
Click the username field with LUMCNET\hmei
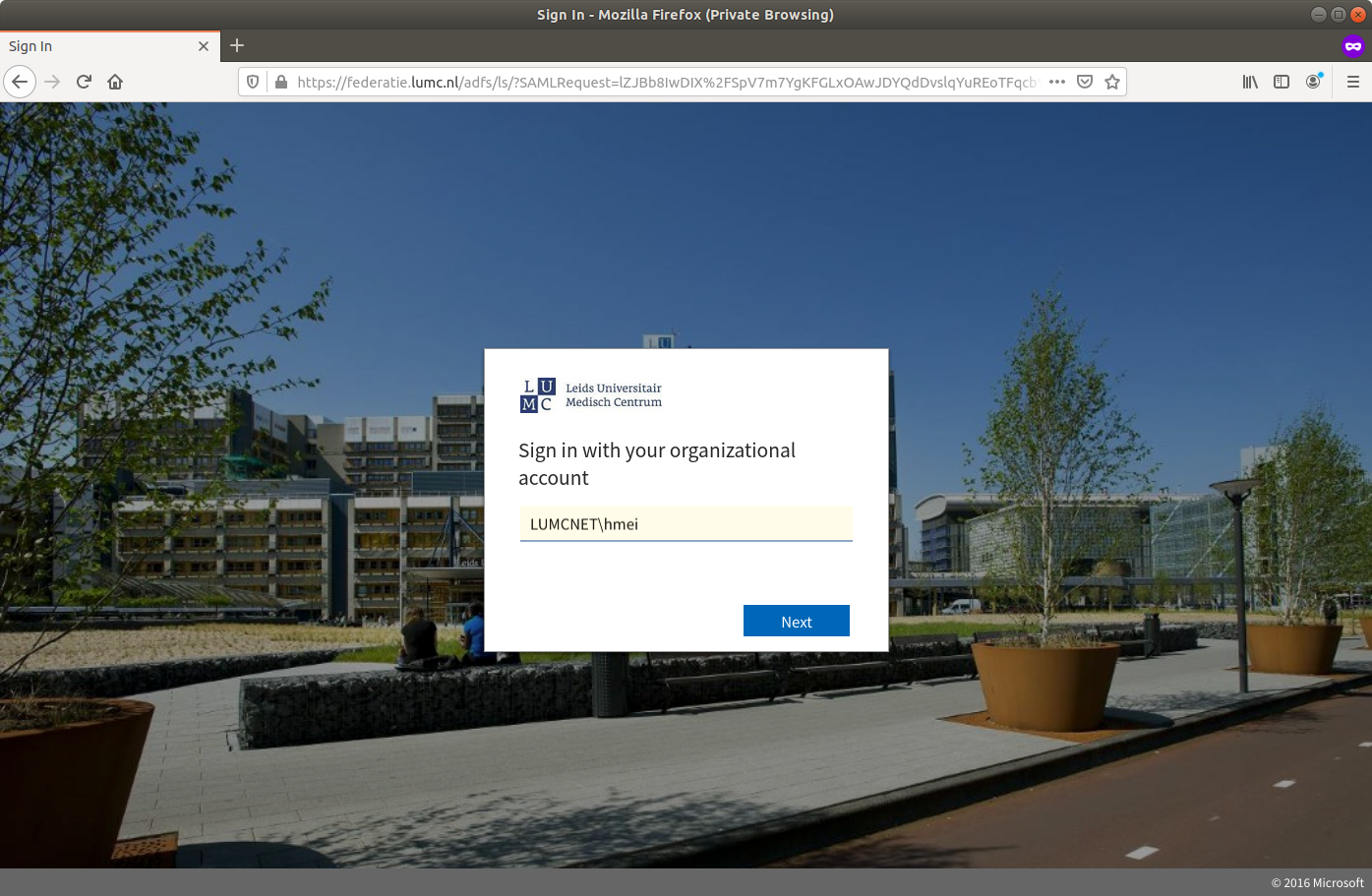686,524
